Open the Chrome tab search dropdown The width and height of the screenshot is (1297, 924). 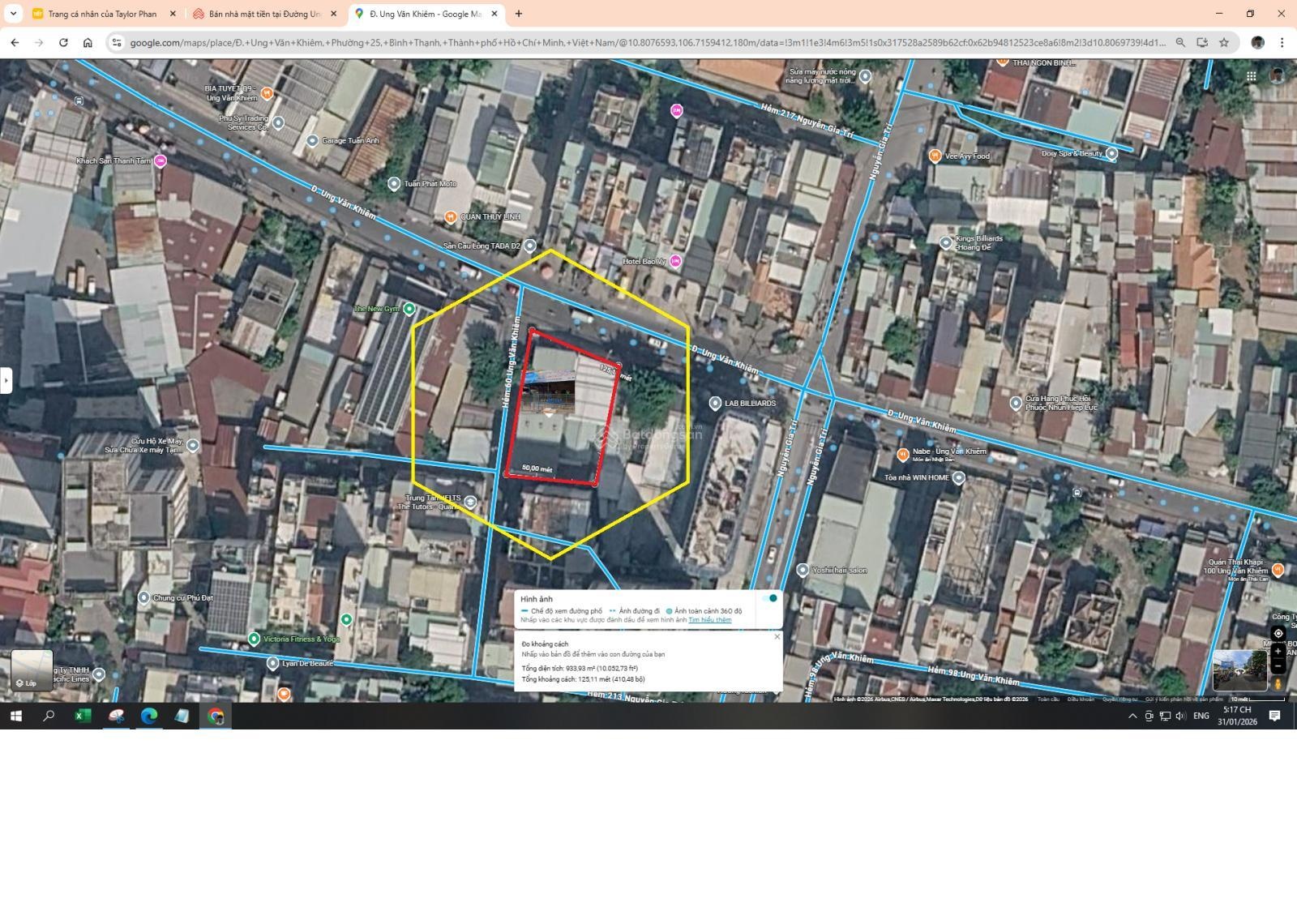(13, 14)
